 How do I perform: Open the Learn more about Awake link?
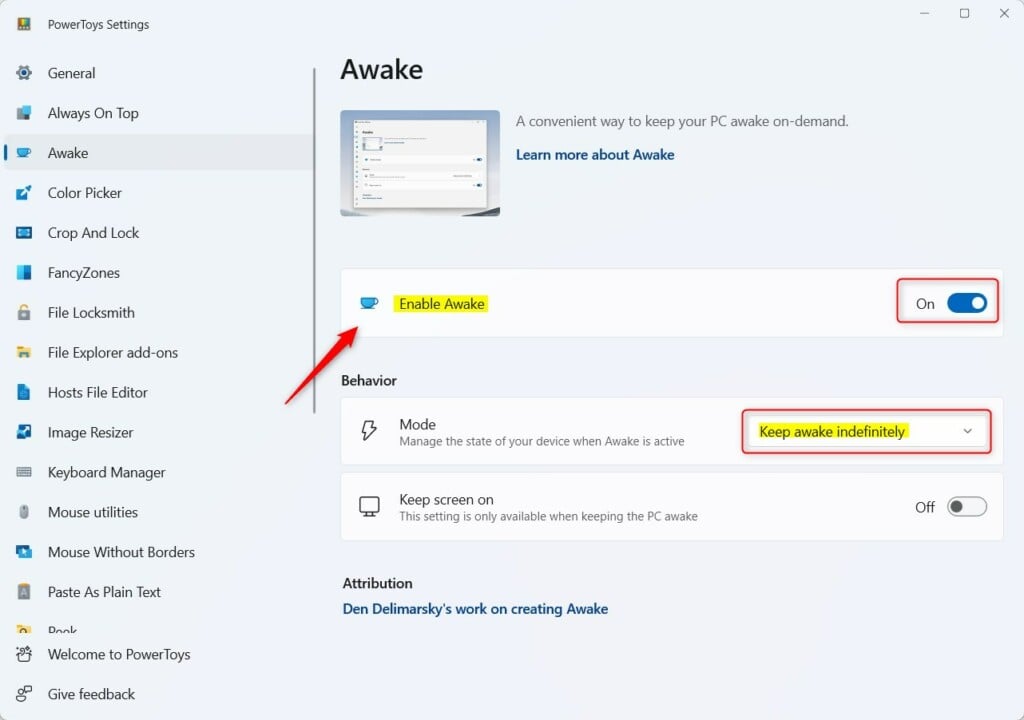595,154
